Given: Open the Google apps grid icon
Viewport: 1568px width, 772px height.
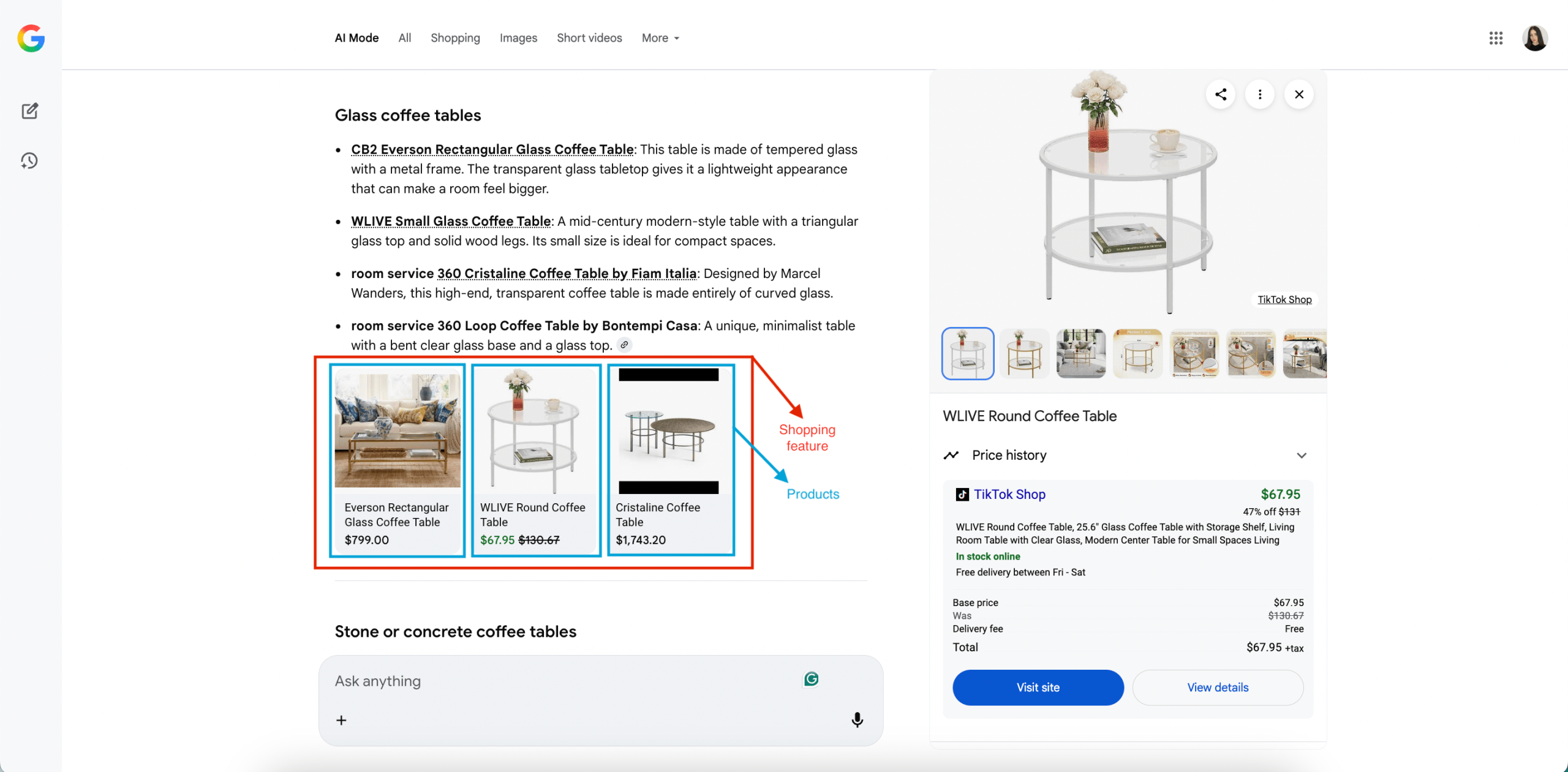Looking at the screenshot, I should pyautogui.click(x=1496, y=38).
